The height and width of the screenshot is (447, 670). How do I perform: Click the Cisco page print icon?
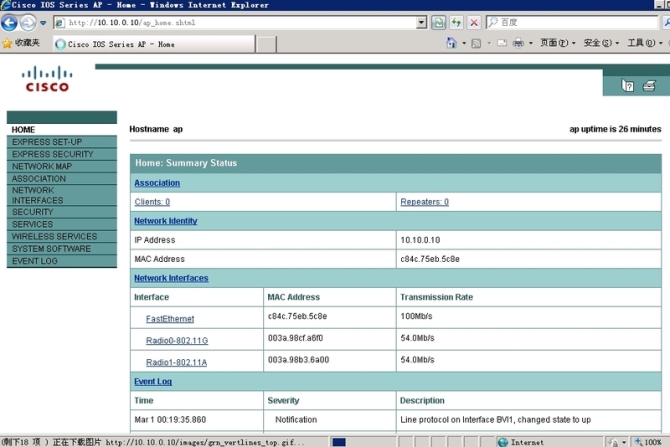click(x=650, y=86)
